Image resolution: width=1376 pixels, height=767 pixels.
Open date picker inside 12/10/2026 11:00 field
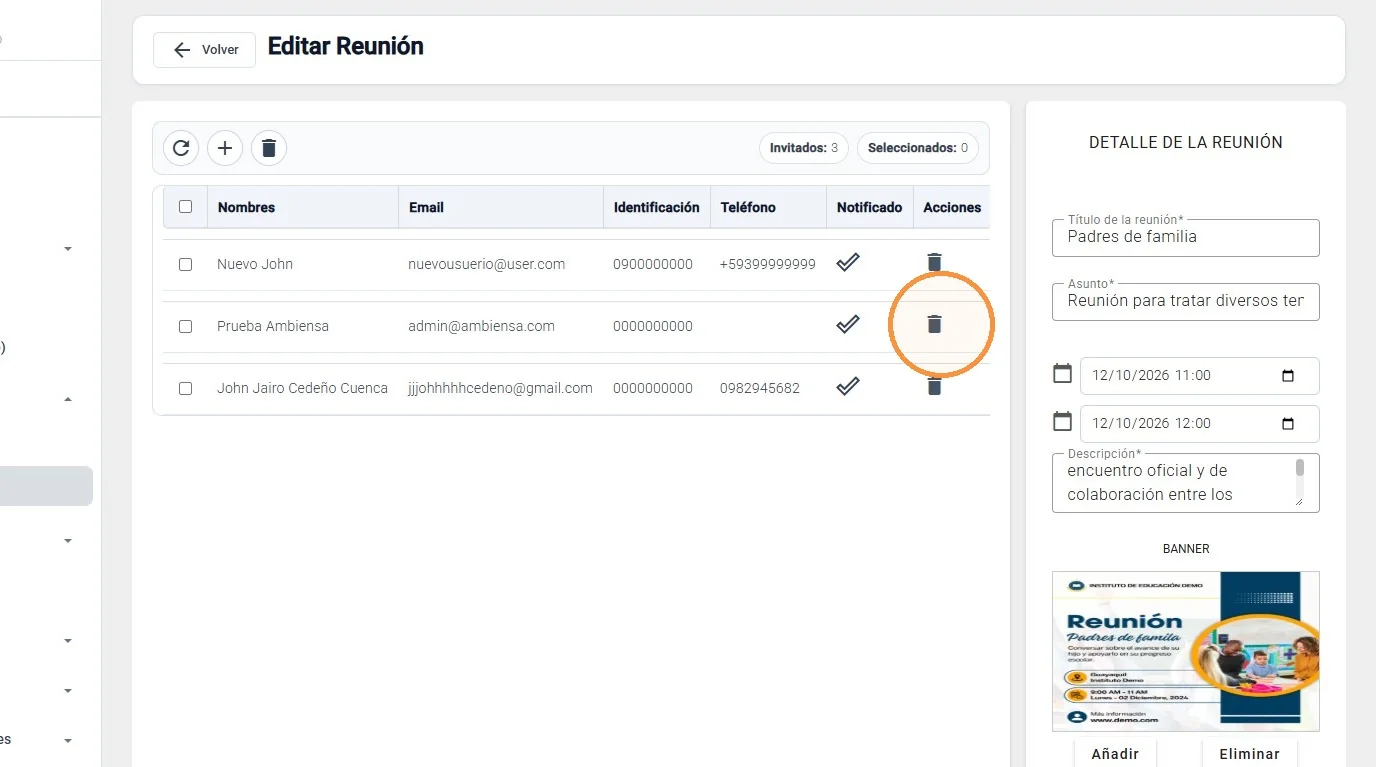(x=1288, y=376)
